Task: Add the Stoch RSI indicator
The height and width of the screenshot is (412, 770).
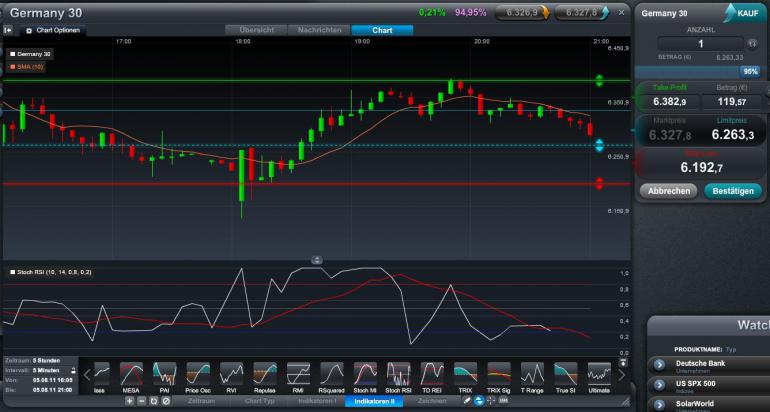Action: click(398, 375)
